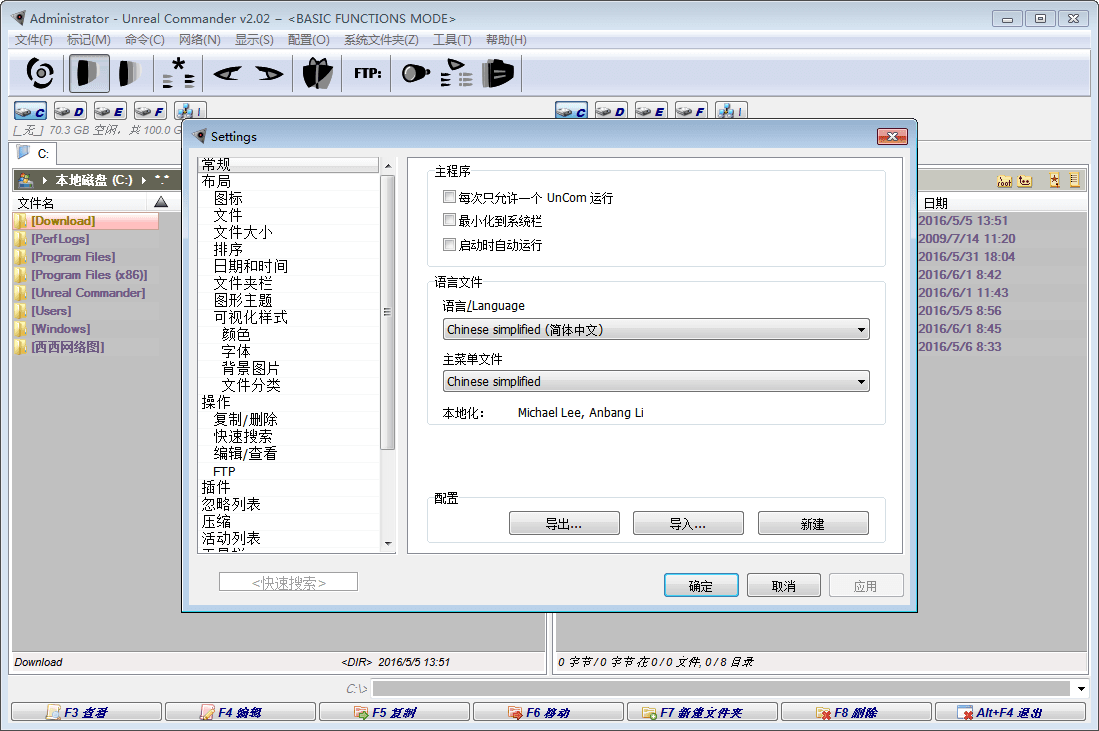Switch right panel to drive D
The width and height of the screenshot is (1099, 731).
pos(611,111)
